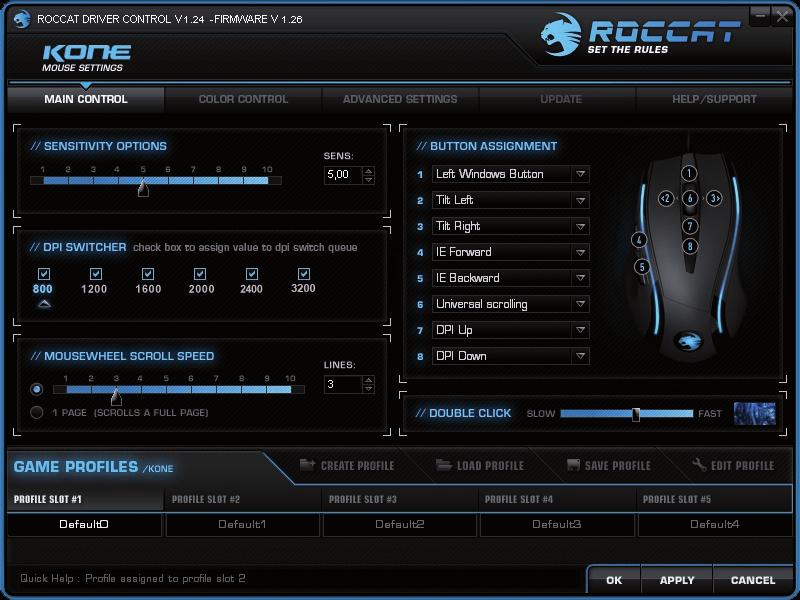Click the double click speed slider handle
This screenshot has width=800, height=600.
636,414
